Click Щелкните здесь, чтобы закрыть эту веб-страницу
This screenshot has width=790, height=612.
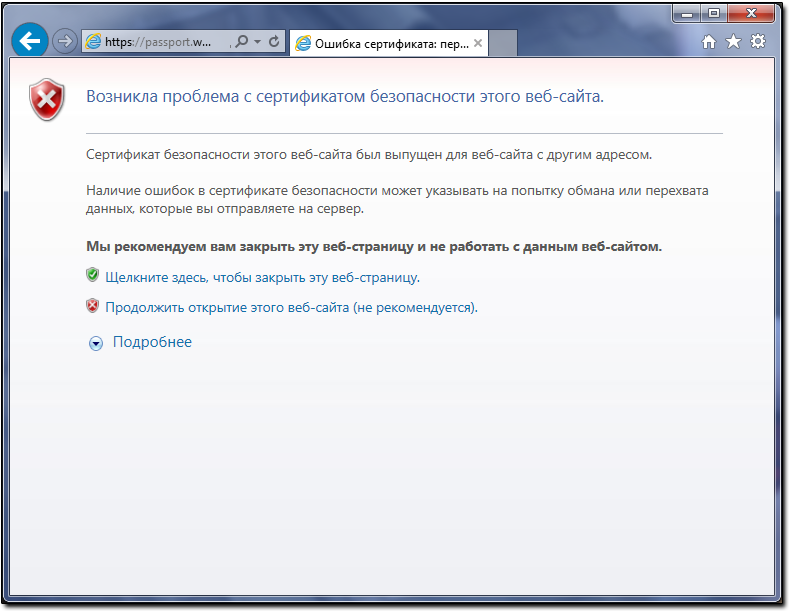(262, 278)
